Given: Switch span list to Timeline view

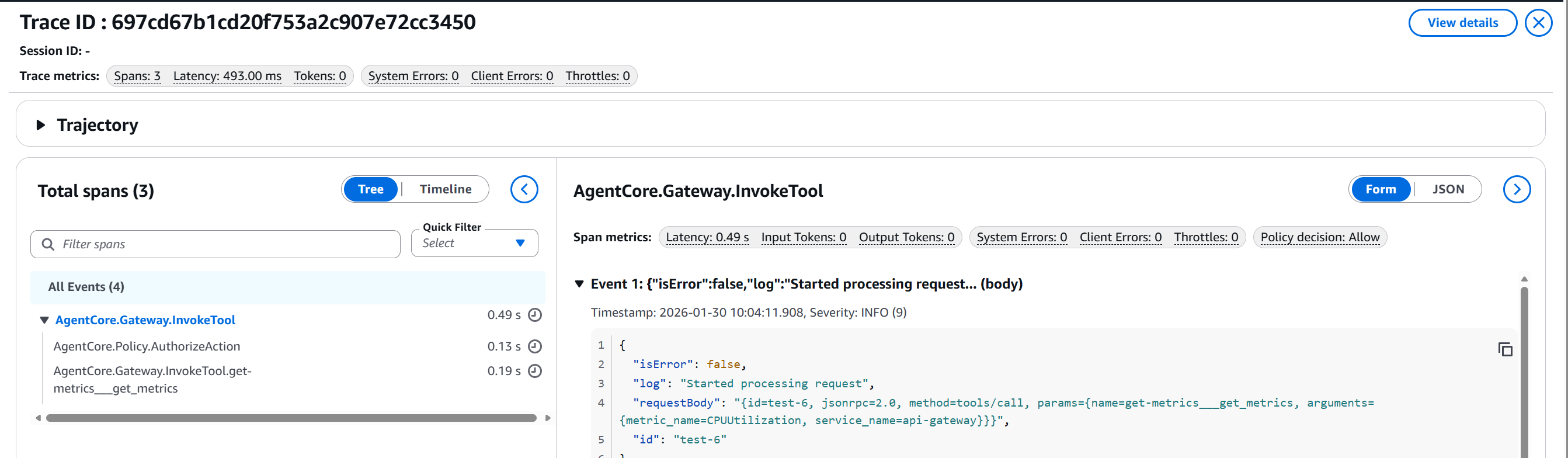Looking at the screenshot, I should click(445, 189).
